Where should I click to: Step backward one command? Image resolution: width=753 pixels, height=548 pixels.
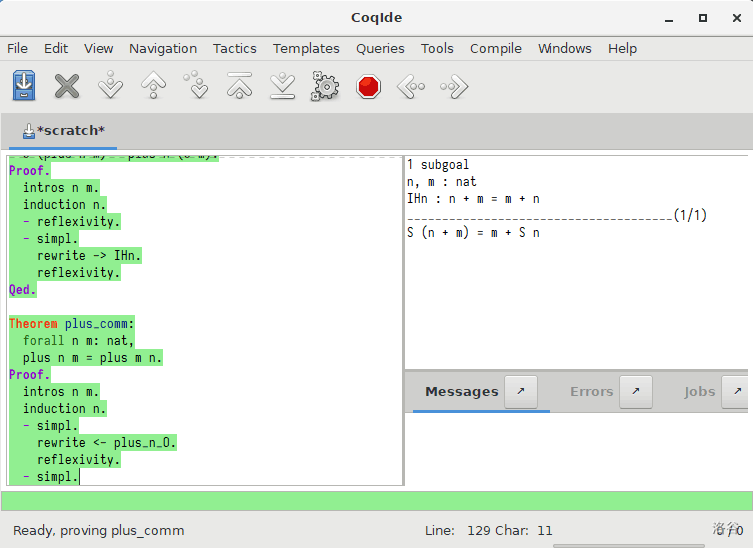(153, 87)
